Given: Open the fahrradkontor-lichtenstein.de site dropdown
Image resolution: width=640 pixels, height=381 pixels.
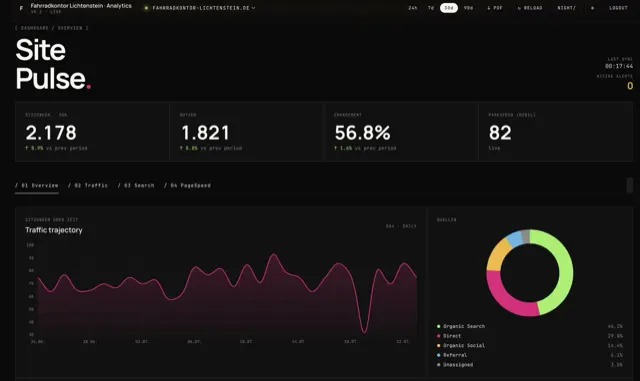Looking at the screenshot, I should (200, 8).
